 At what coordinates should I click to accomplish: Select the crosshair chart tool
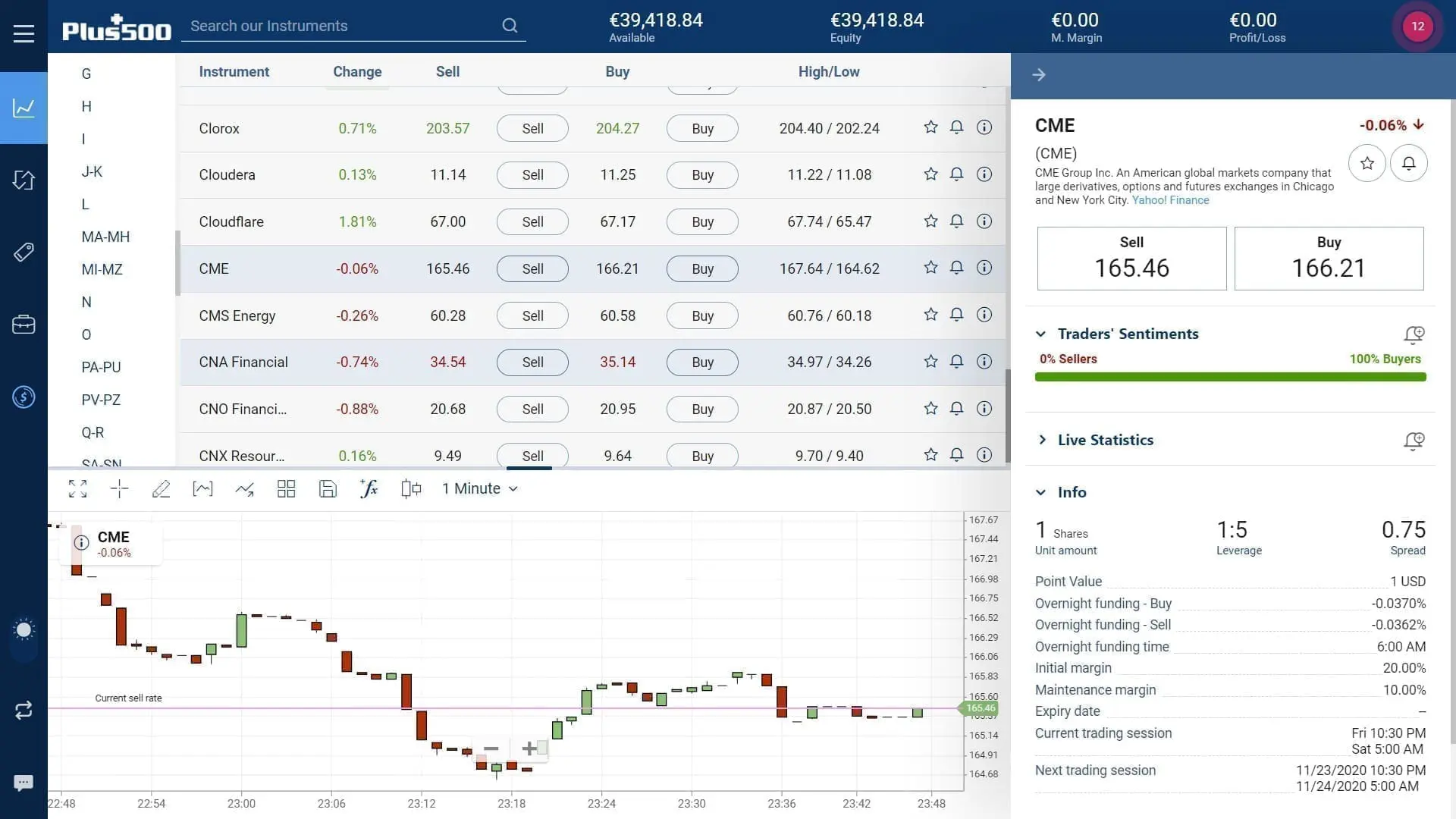[x=119, y=489]
